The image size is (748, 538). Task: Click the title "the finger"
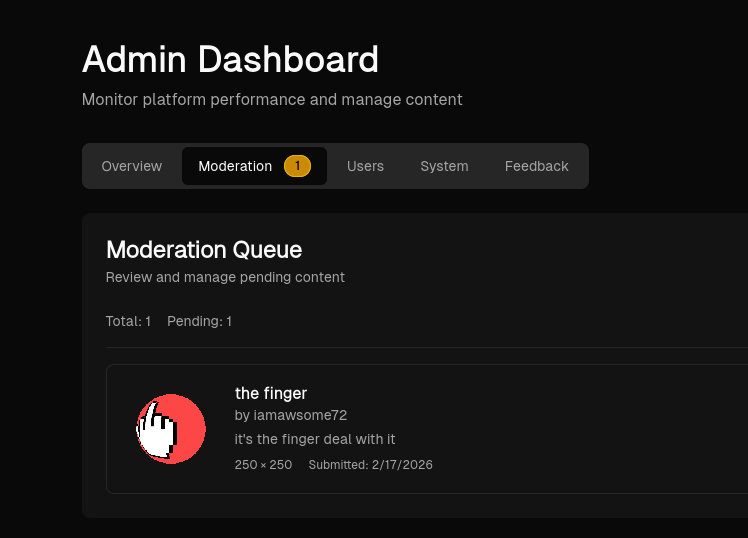pos(271,393)
